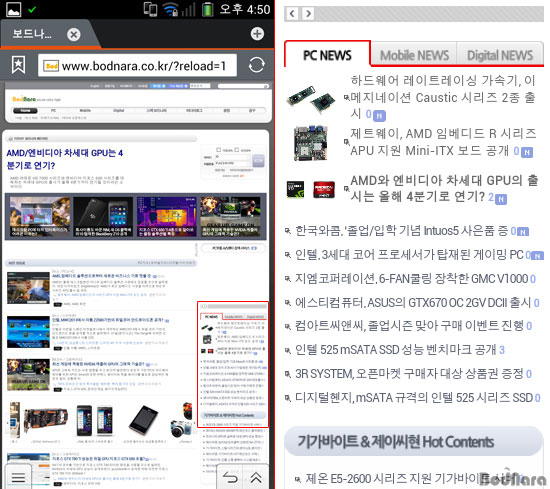
Task: Click the login button on webpage
Action: click(259, 161)
